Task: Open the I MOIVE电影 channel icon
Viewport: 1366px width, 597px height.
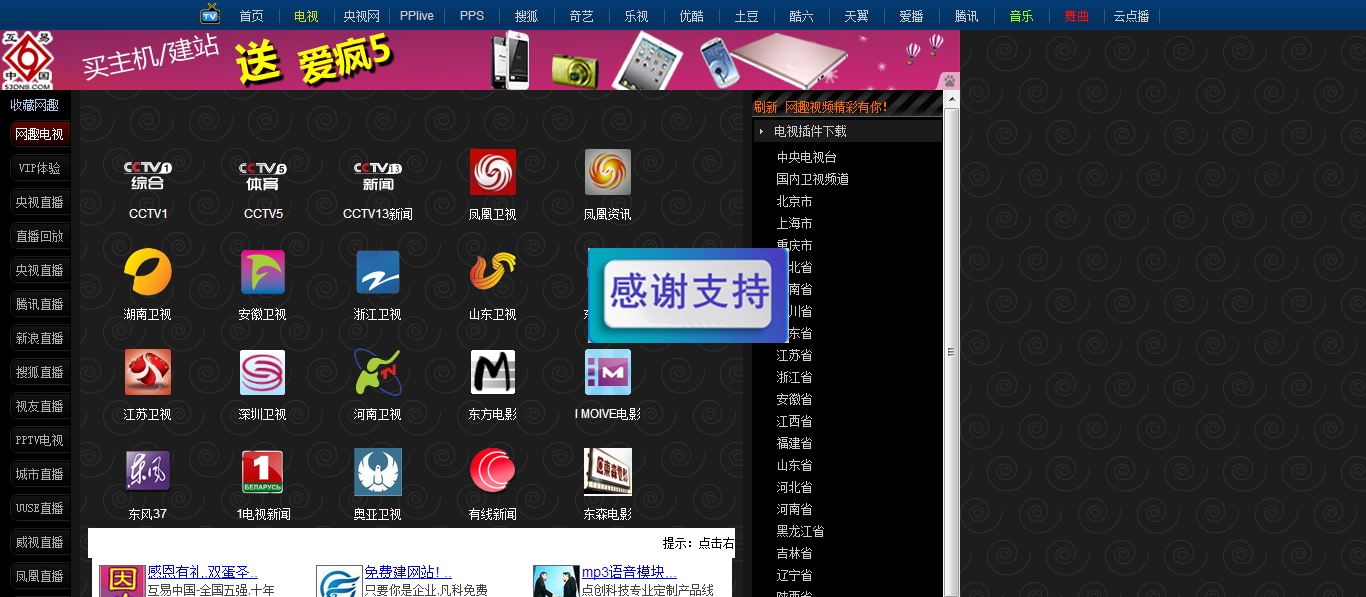Action: [x=608, y=372]
